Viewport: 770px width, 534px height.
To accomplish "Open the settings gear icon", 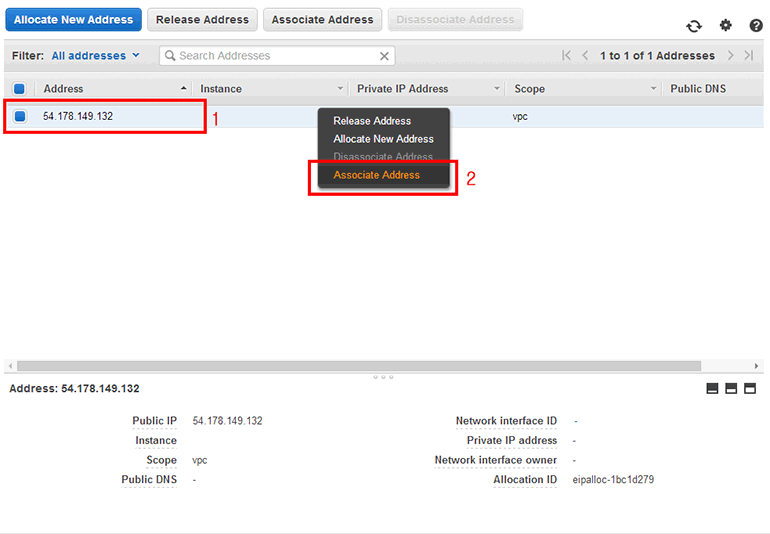I will click(726, 25).
